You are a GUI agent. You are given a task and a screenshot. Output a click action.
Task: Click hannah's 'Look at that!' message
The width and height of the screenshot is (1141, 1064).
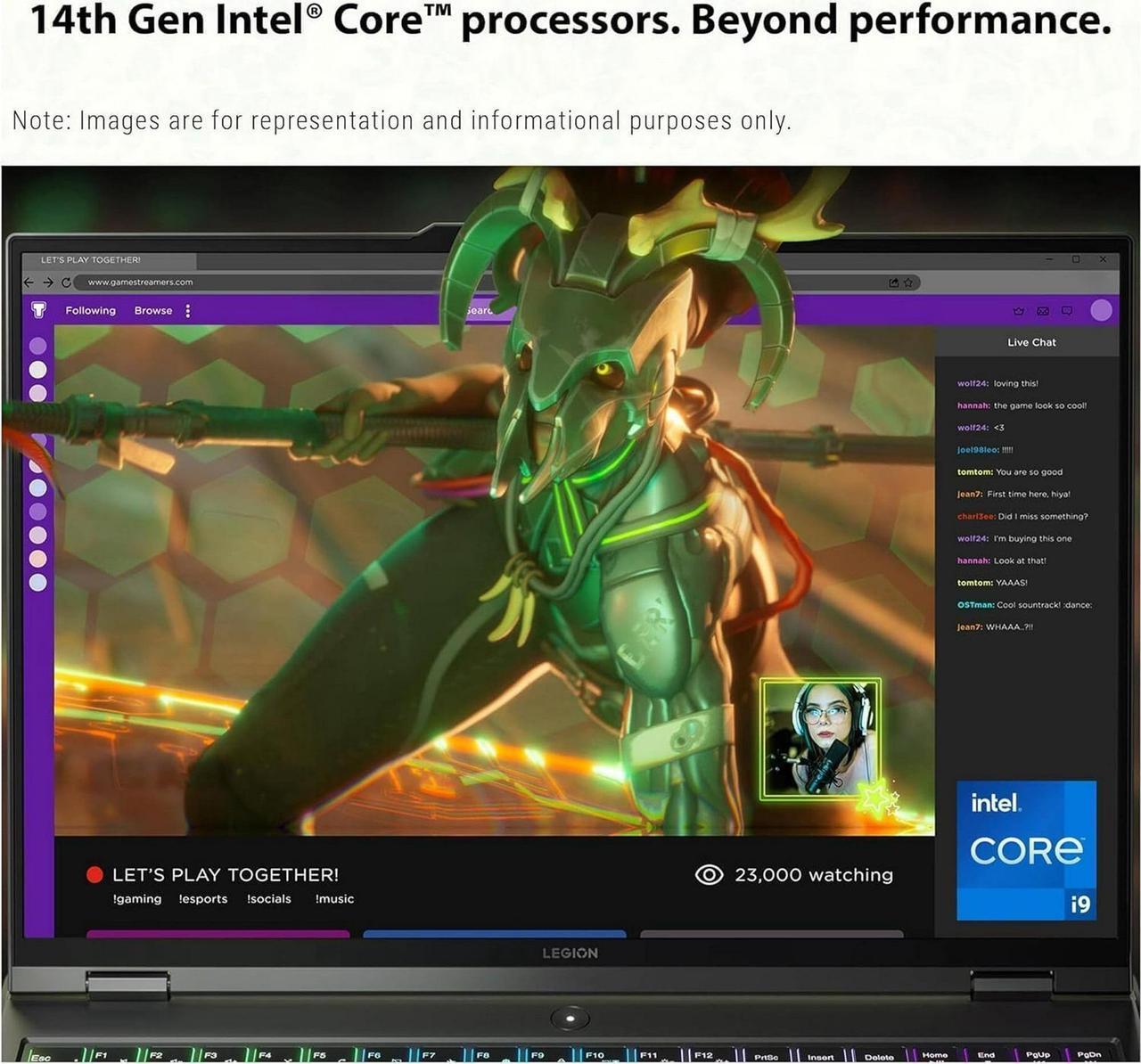pos(1002,561)
